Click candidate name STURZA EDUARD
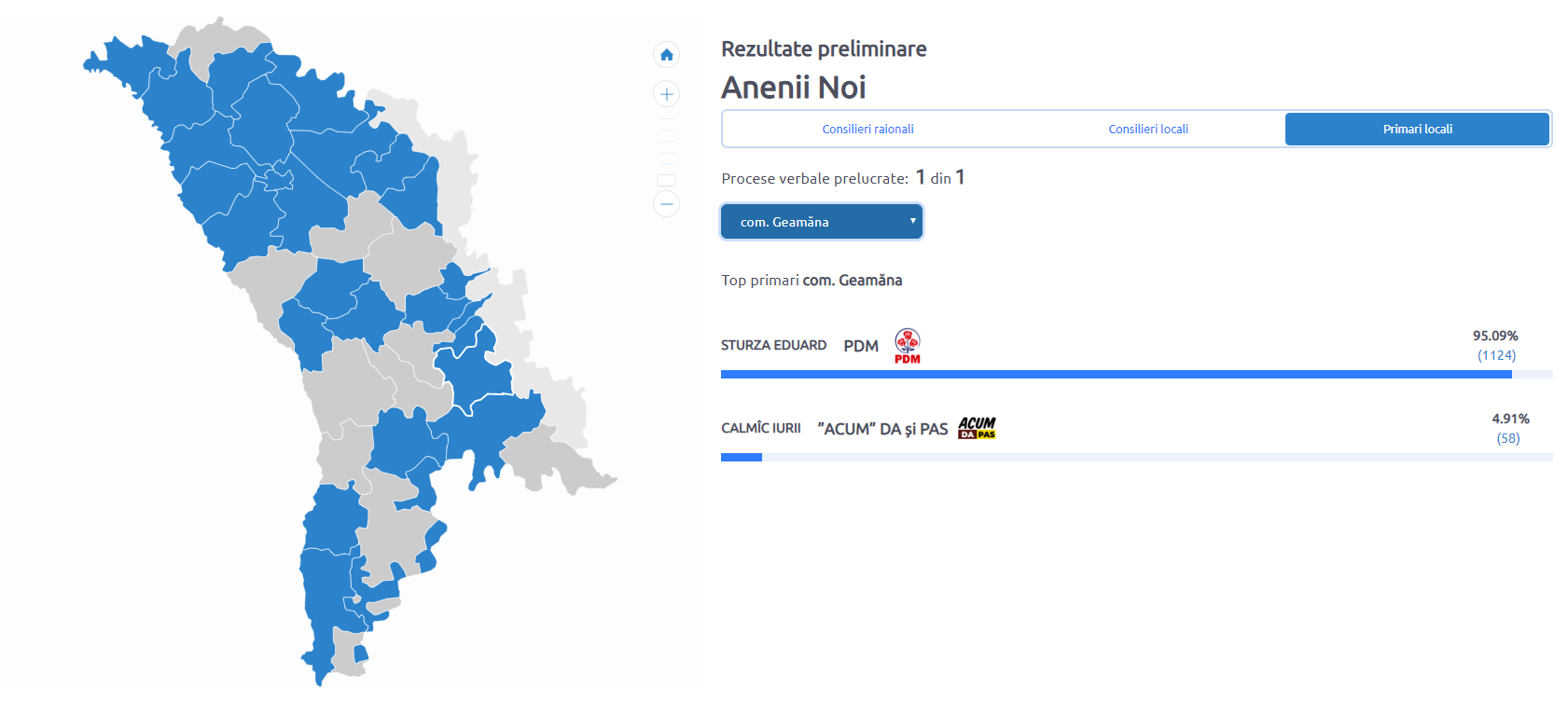The width and height of the screenshot is (1568, 702). click(x=773, y=345)
